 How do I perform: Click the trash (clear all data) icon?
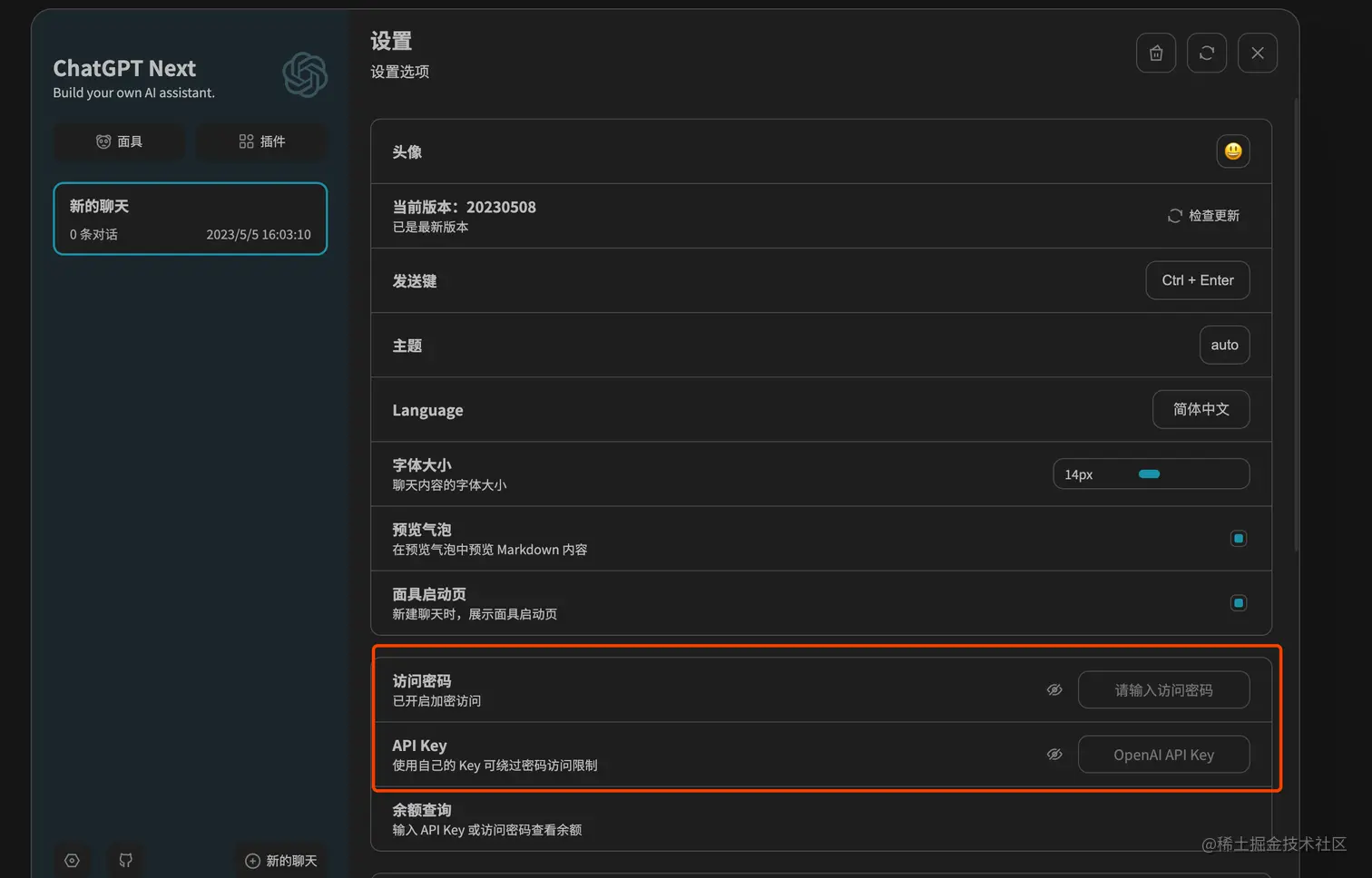click(x=1155, y=53)
